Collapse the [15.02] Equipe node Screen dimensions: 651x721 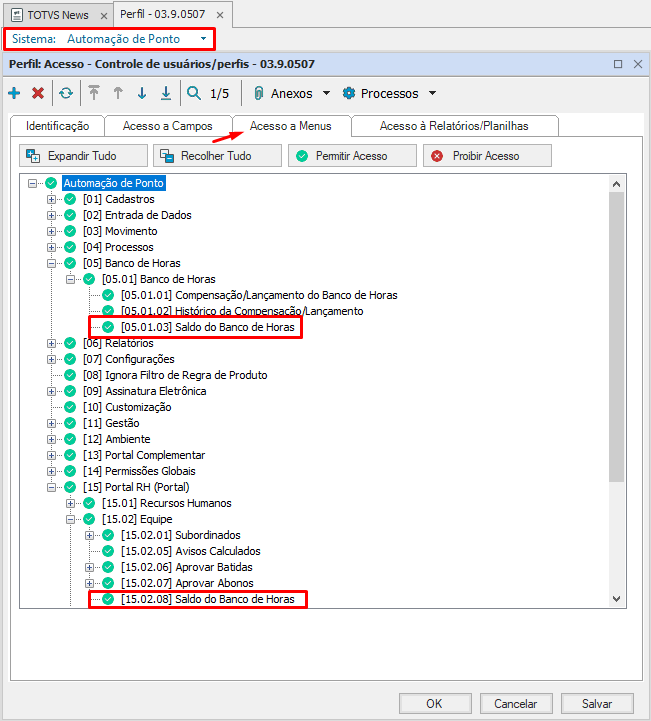coord(70,520)
